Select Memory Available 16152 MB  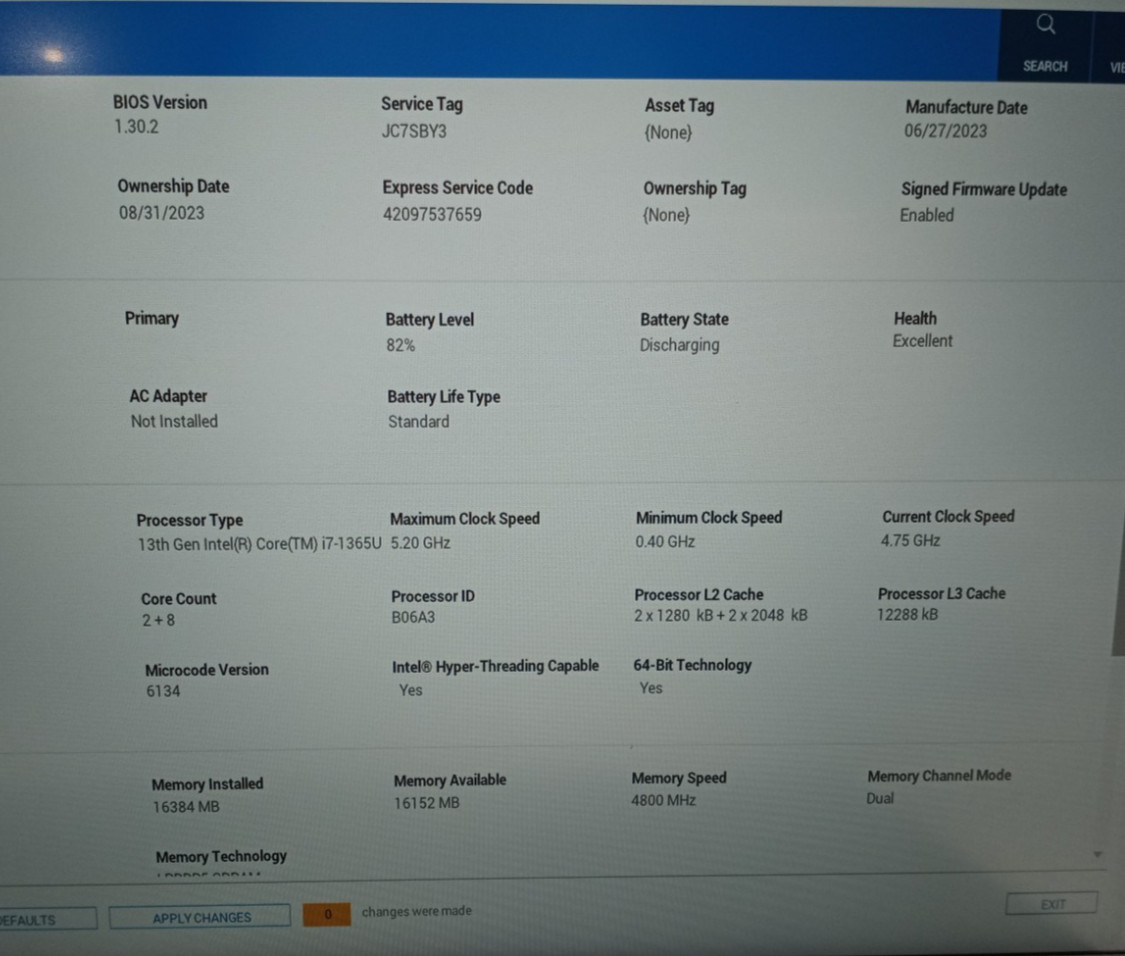426,803
